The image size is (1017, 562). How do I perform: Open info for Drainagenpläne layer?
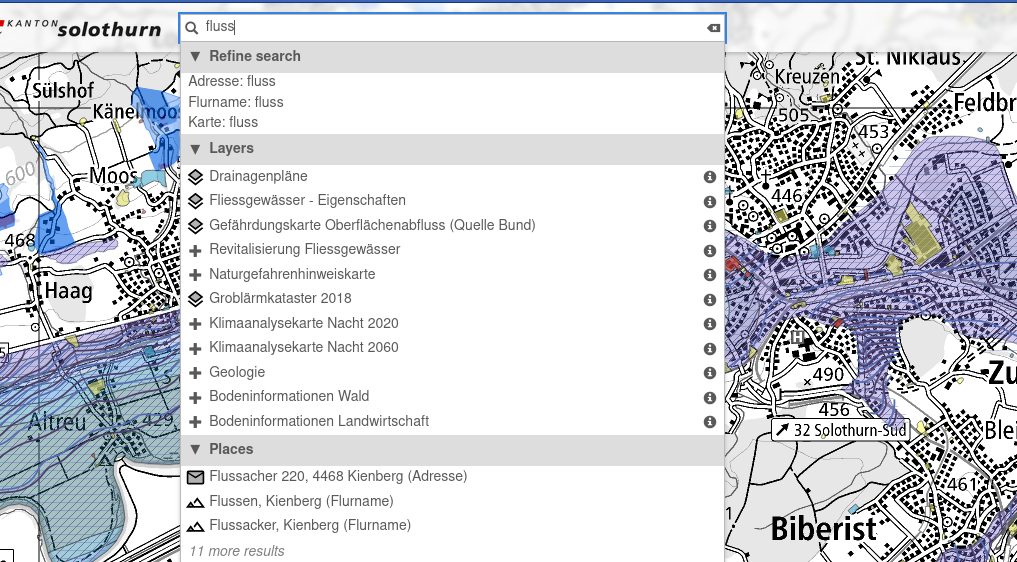pos(710,177)
